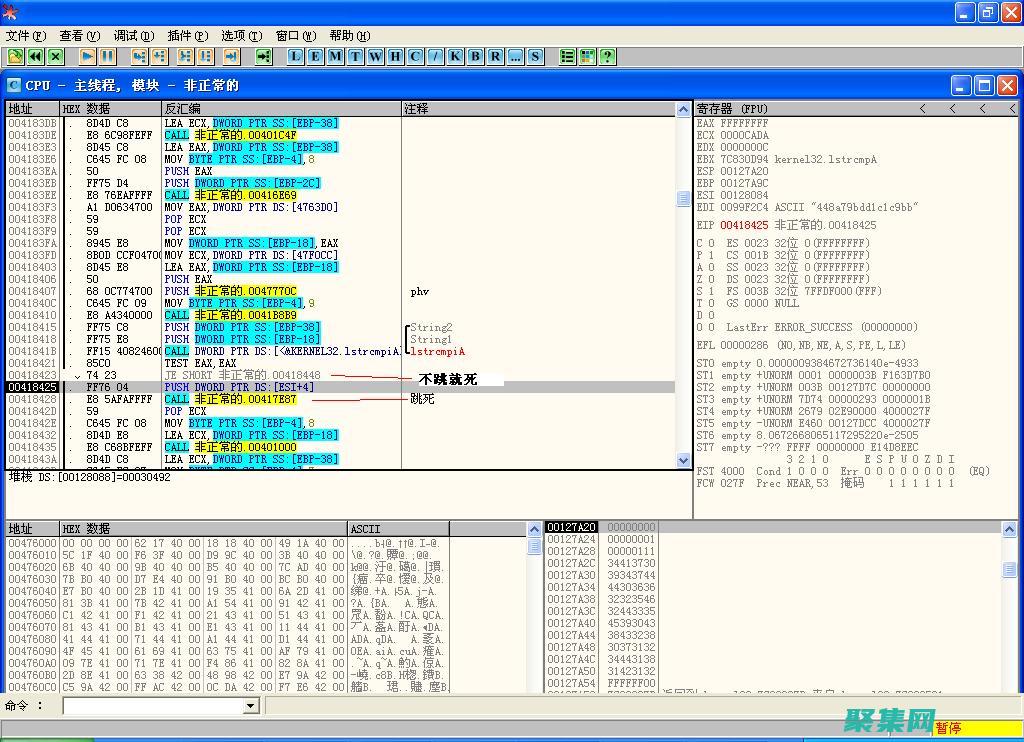The height and width of the screenshot is (742, 1024).
Task: Show the Call stack with K button
Action: [x=455, y=57]
